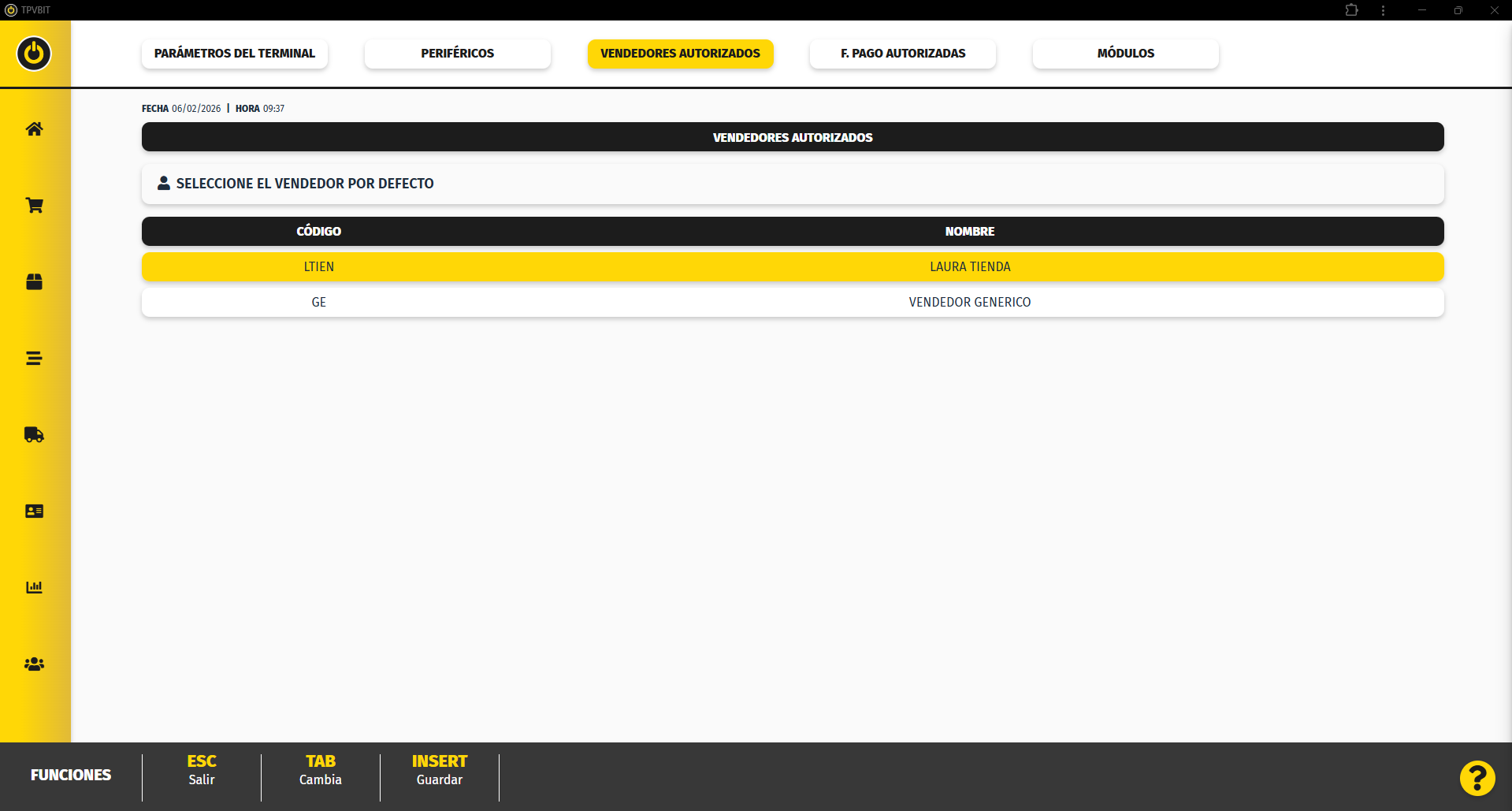The image size is (1512, 811).
Task: Open the F. Pago Autorizadas tab
Action: point(902,54)
